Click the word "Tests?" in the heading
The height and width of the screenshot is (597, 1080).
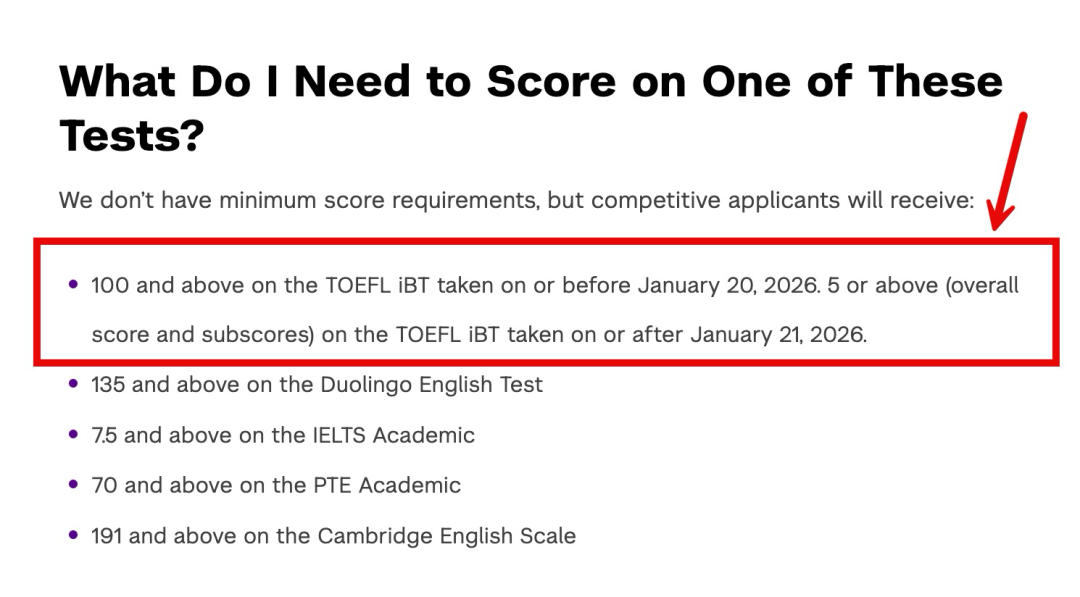131,133
